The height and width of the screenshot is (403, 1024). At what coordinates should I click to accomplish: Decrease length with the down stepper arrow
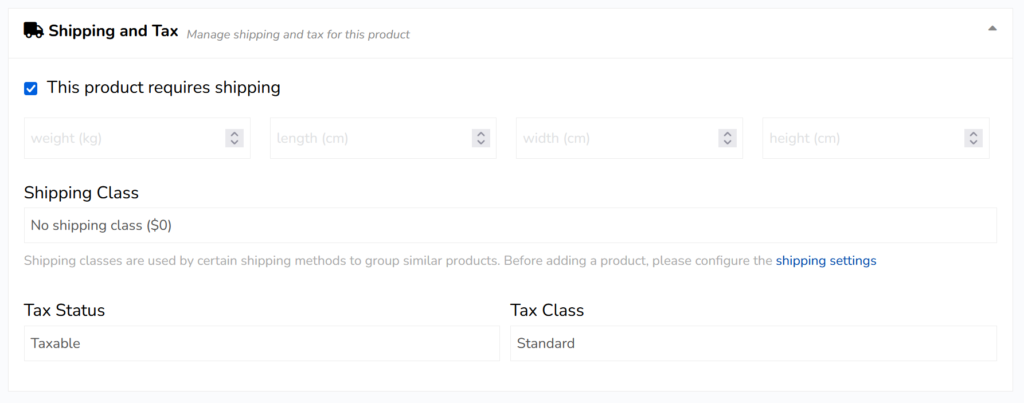tap(480, 143)
